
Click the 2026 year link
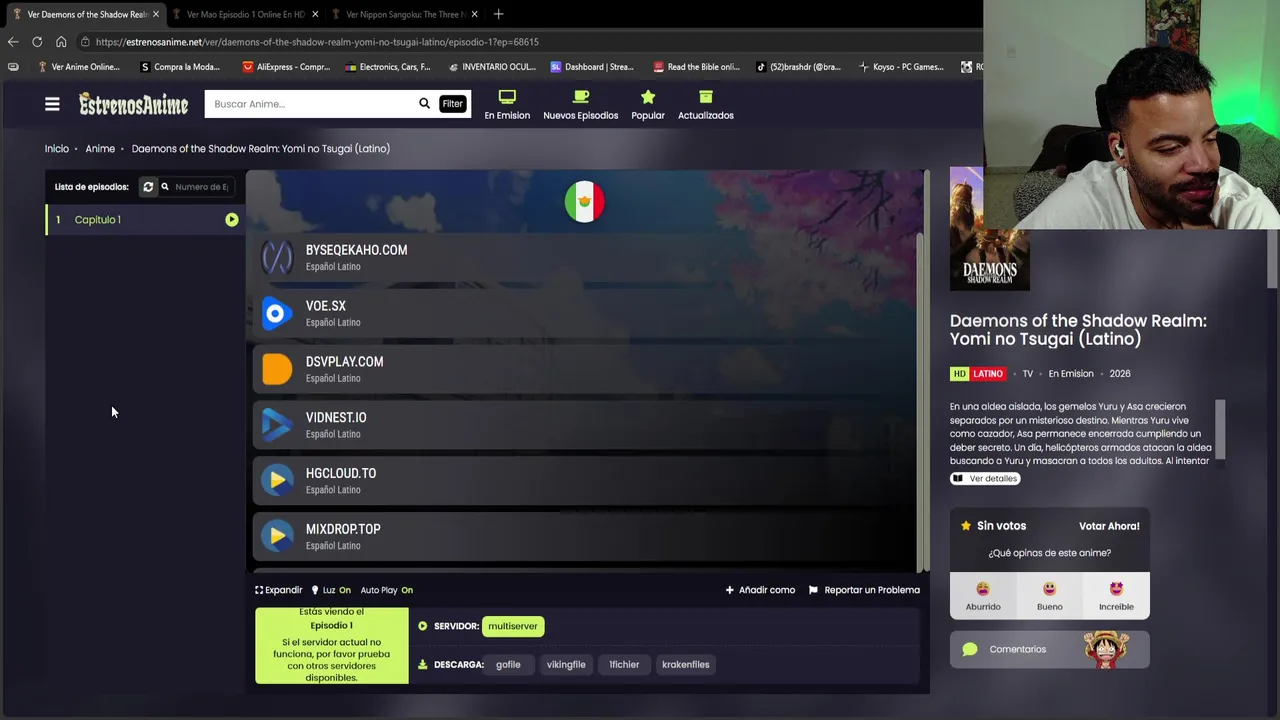click(1119, 374)
